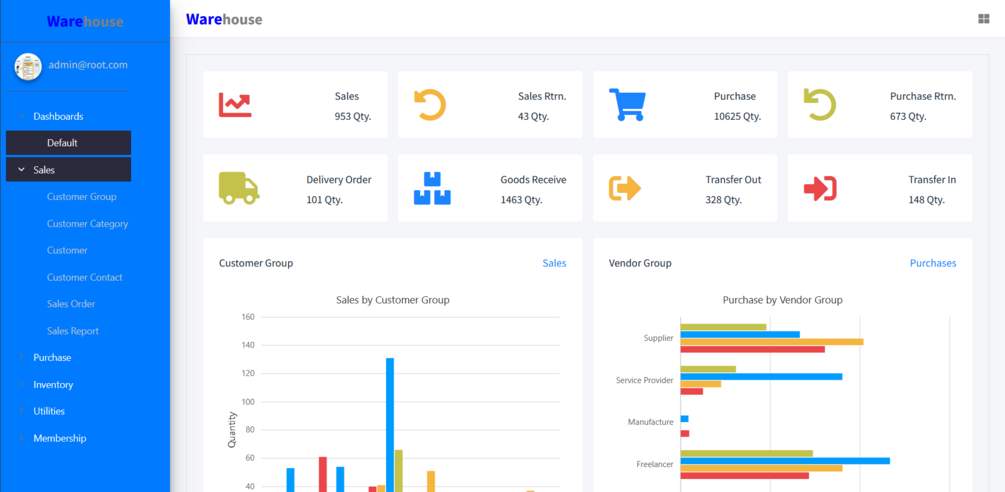
Task: Click the Purchases link on Vendor Group card
Action: [x=933, y=263]
